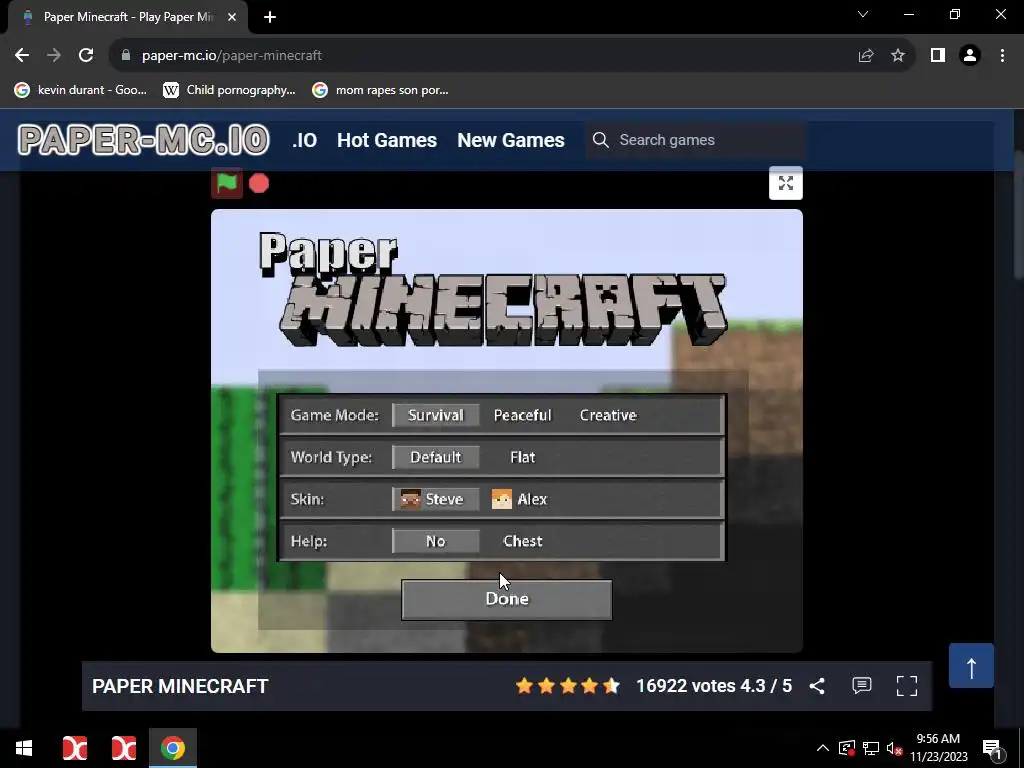Reload the page with the refresh icon
This screenshot has height=768, width=1024.
[86, 56]
